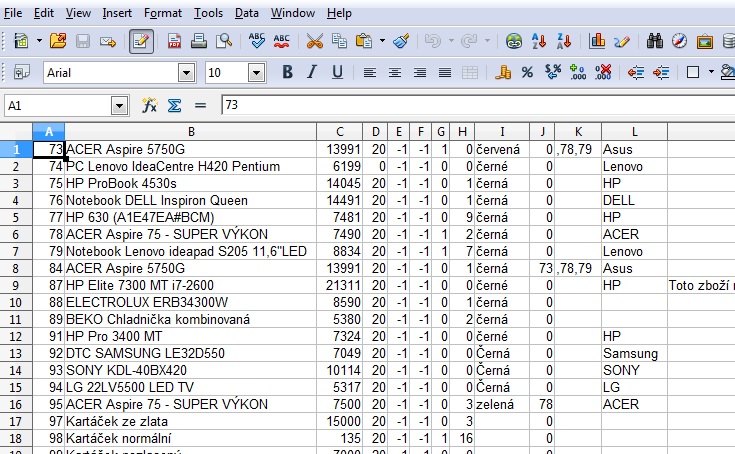
Task: Click Show Draw Functions icon
Action: point(622,41)
